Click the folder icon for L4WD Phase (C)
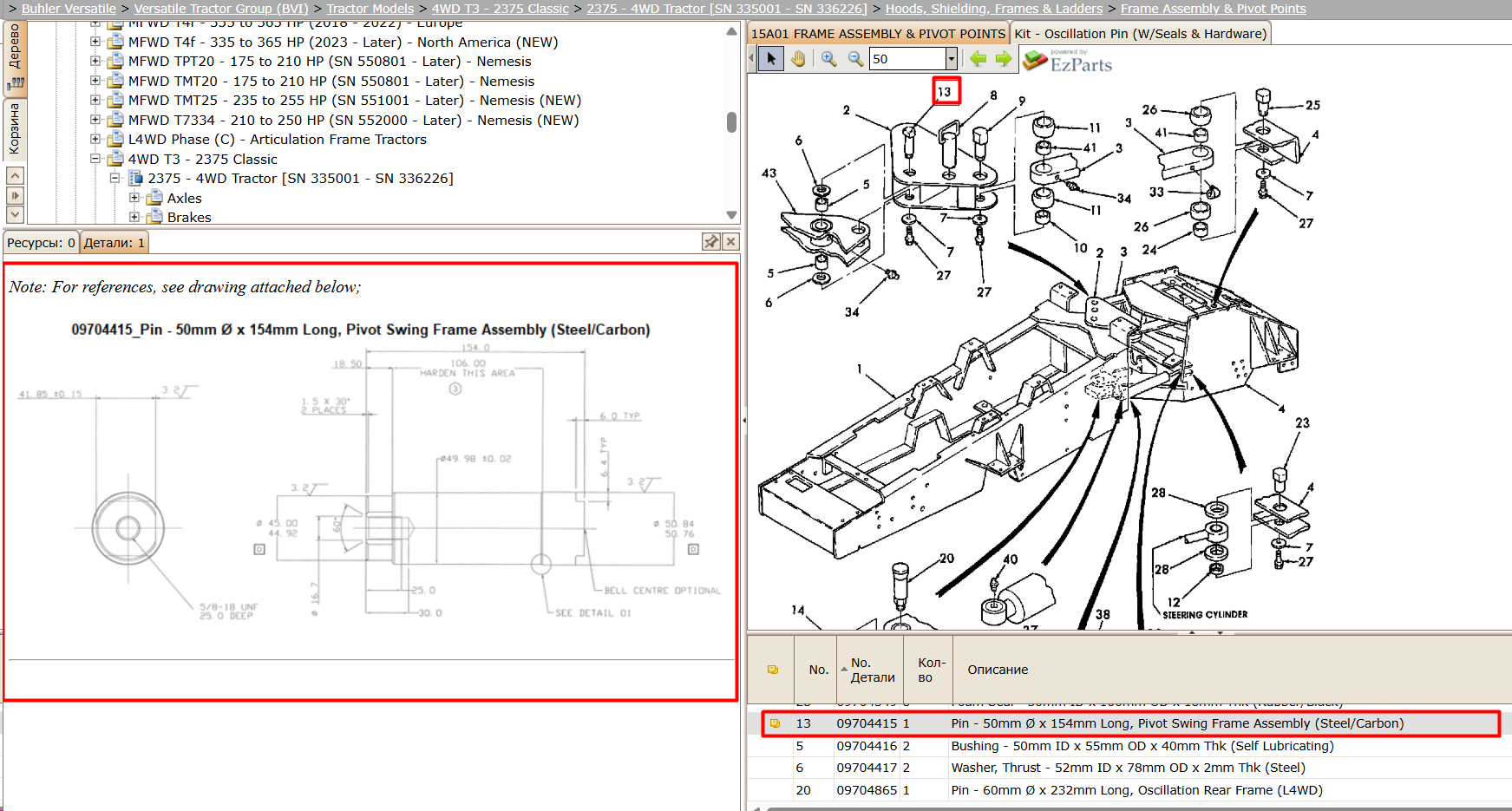1512x811 pixels. point(115,139)
